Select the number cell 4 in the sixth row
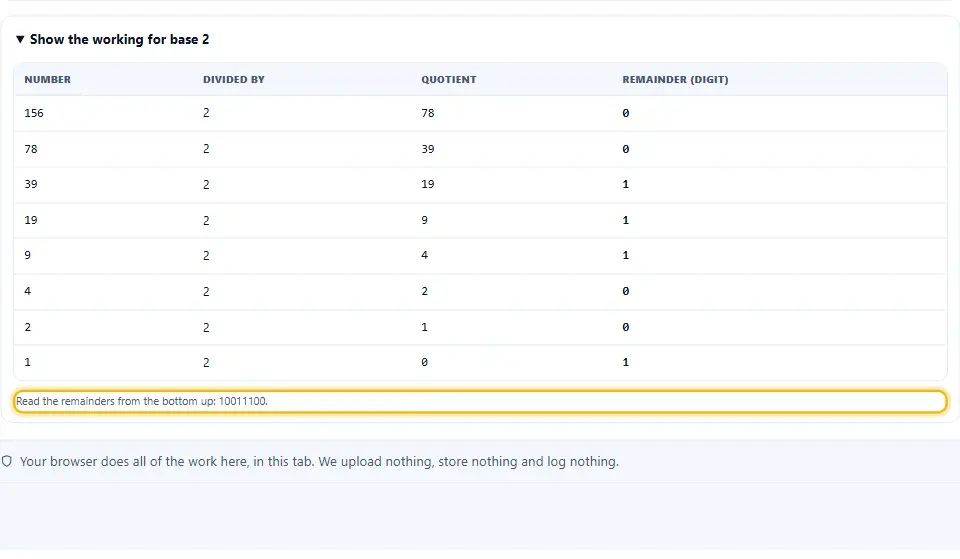This screenshot has height=559, width=960. pos(28,291)
